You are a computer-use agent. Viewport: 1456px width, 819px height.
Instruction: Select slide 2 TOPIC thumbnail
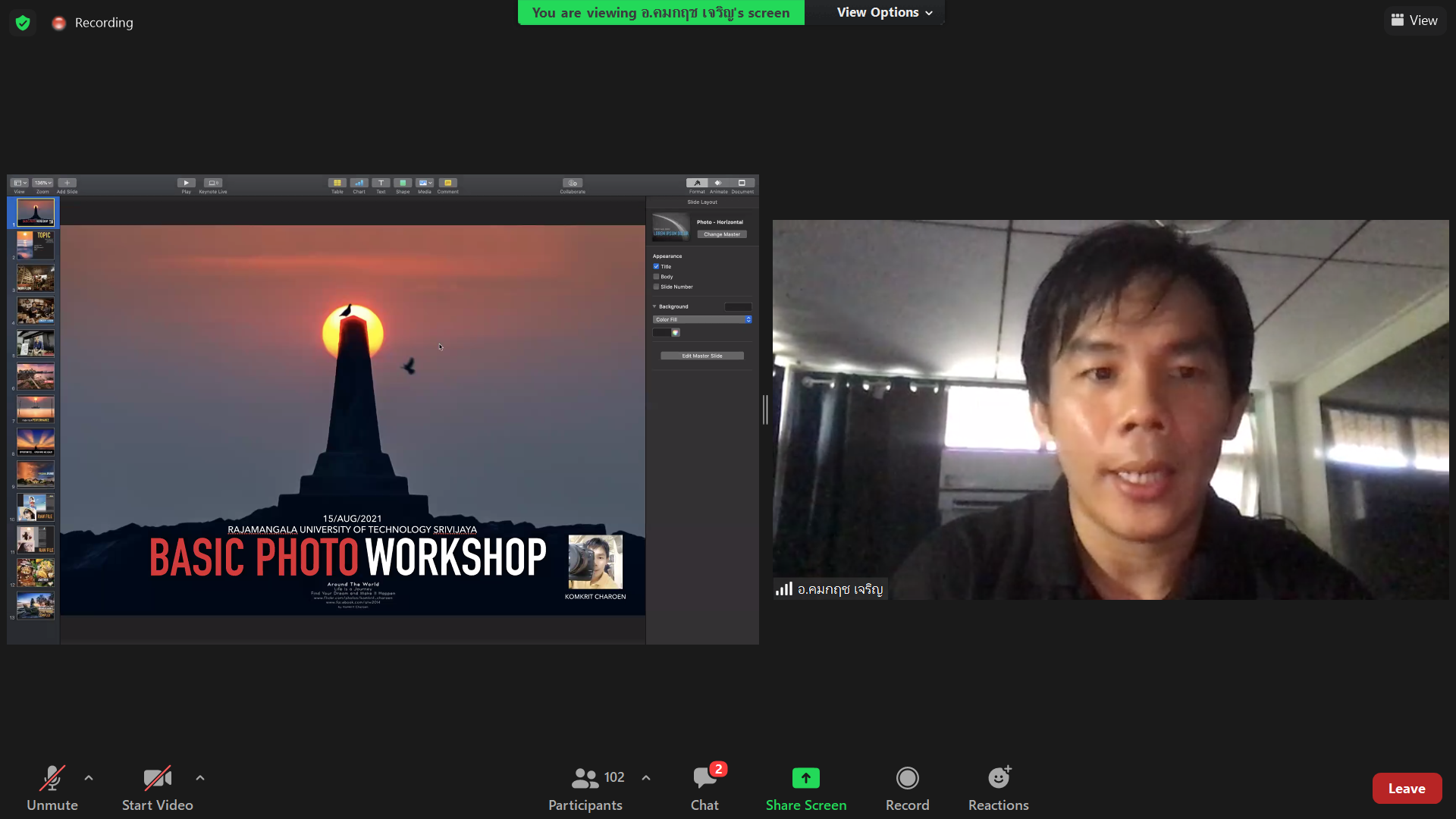(36, 245)
